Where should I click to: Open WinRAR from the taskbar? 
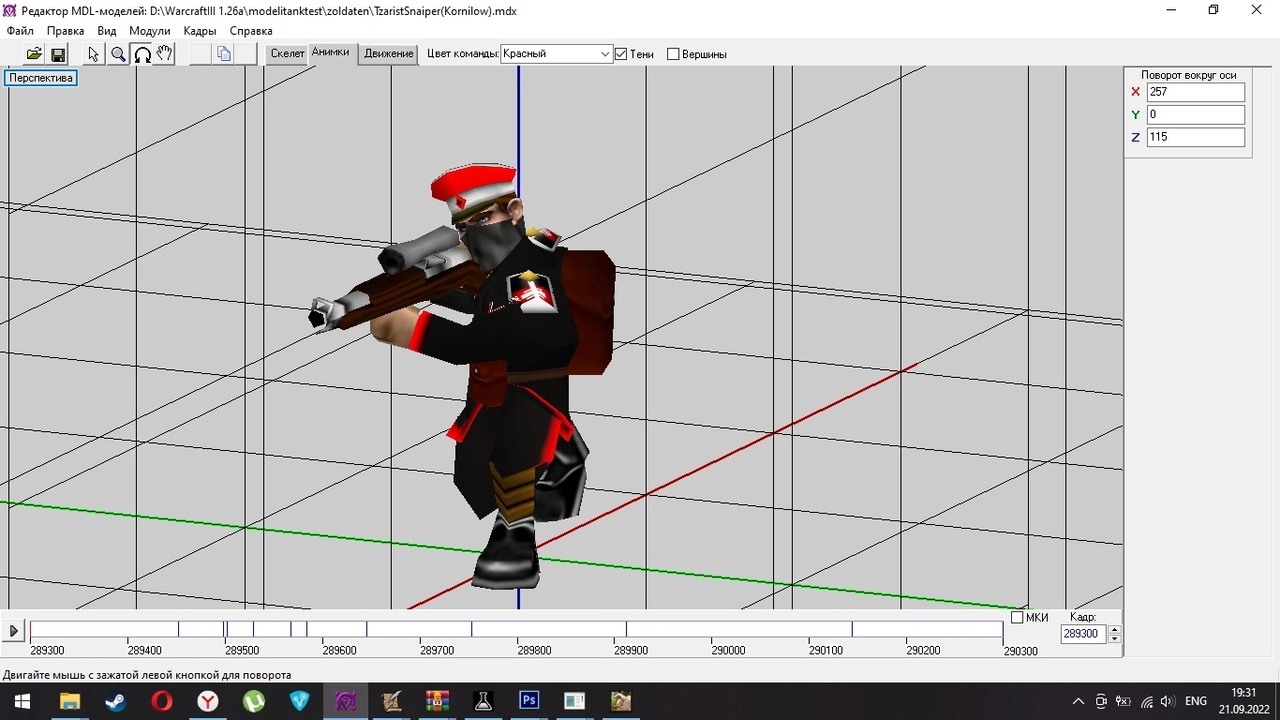(x=438, y=701)
